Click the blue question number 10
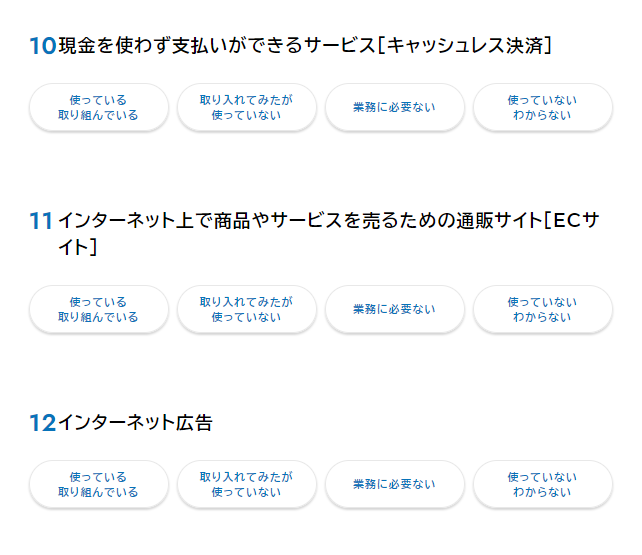 [42, 46]
